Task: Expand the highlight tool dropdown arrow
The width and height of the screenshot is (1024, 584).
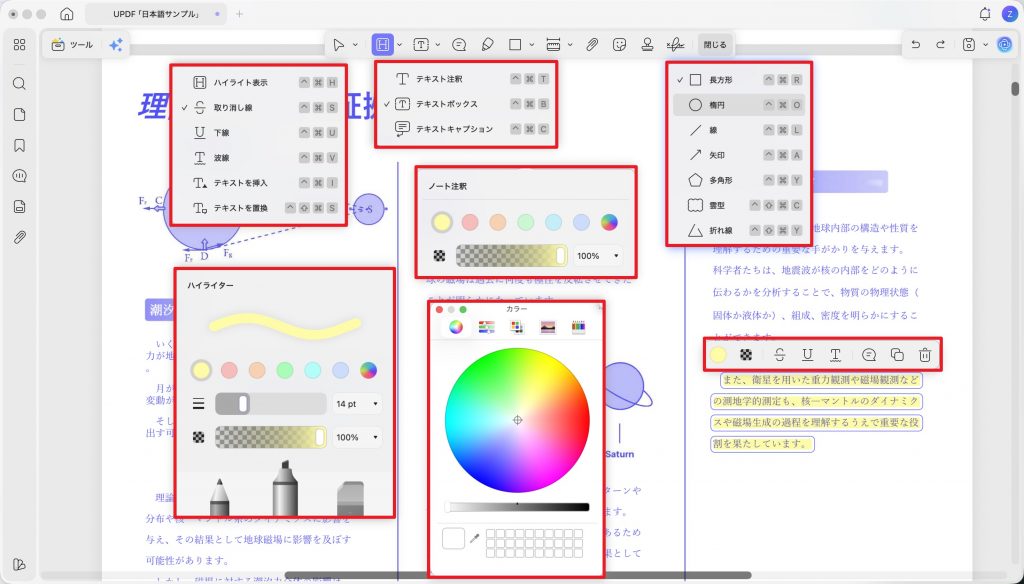Action: pyautogui.click(x=400, y=44)
